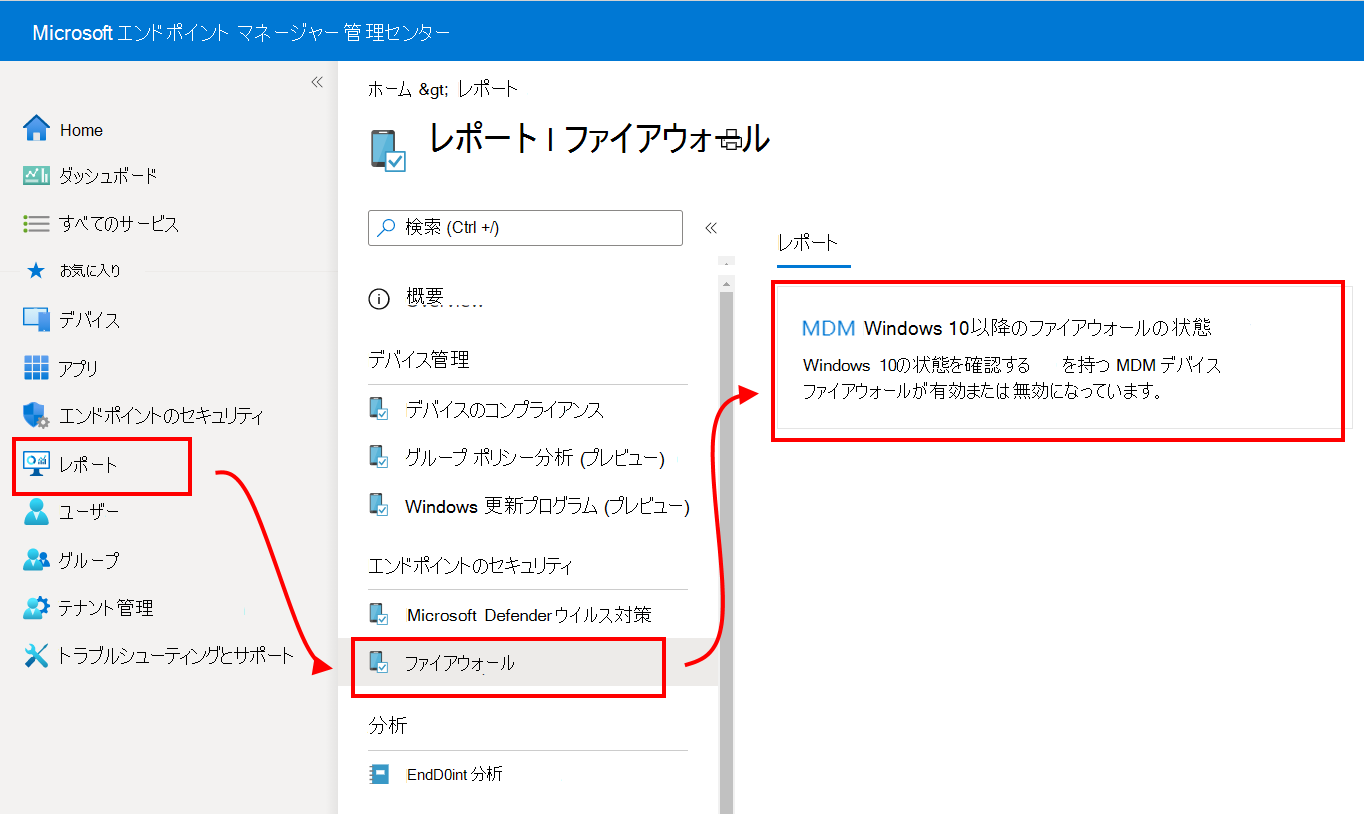
Task: Click the お気に入り favorites label
Action: [90, 270]
